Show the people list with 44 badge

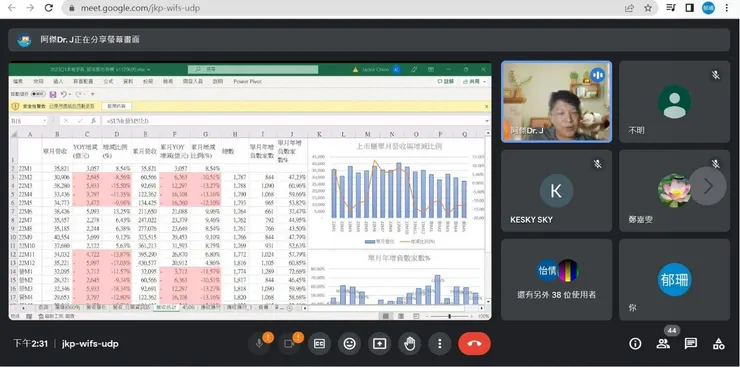click(x=663, y=344)
